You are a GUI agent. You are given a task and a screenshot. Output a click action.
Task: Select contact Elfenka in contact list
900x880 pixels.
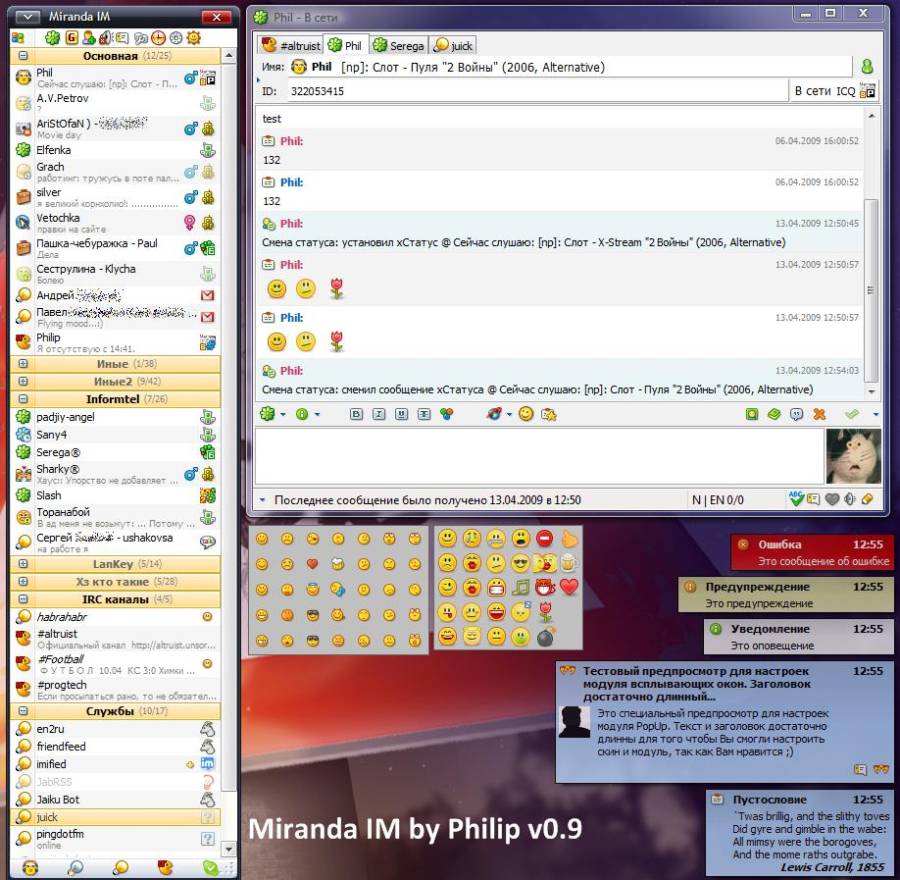[x=115, y=150]
